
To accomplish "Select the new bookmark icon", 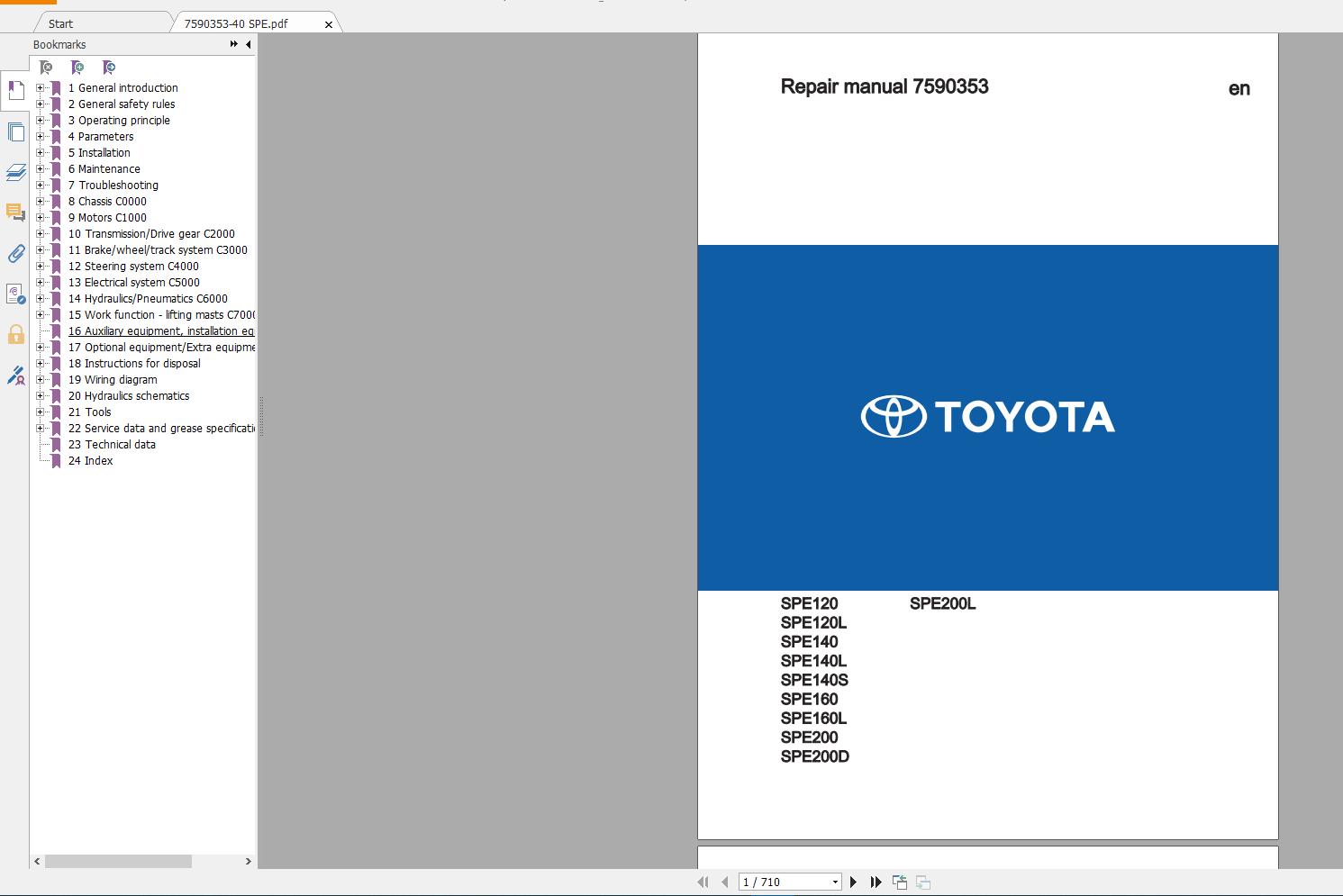I will pyautogui.click(x=77, y=67).
